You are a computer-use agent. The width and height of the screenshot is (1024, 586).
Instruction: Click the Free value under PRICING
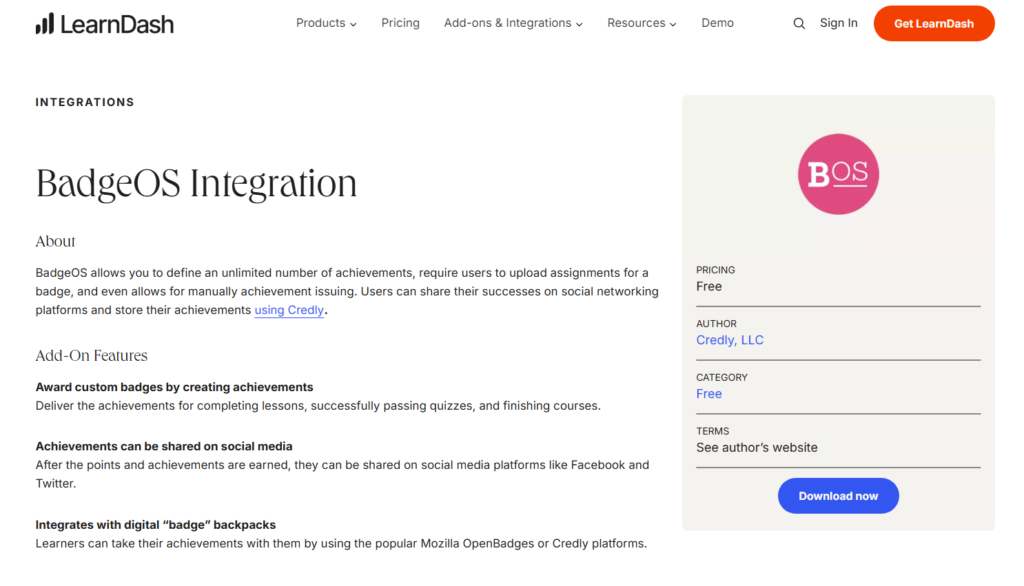pyautogui.click(x=709, y=287)
